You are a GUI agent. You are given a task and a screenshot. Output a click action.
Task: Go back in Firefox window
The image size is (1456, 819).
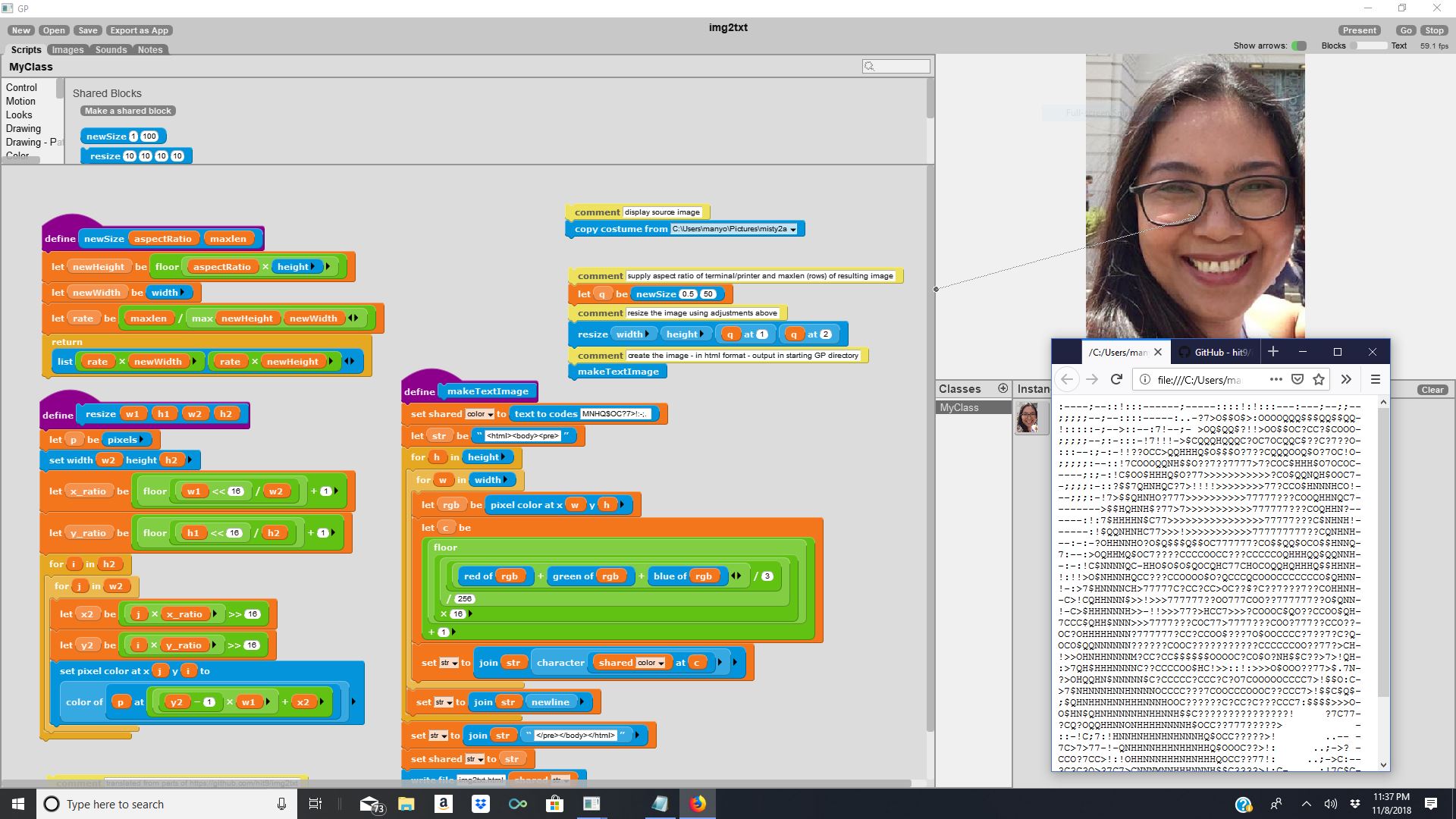click(1067, 379)
